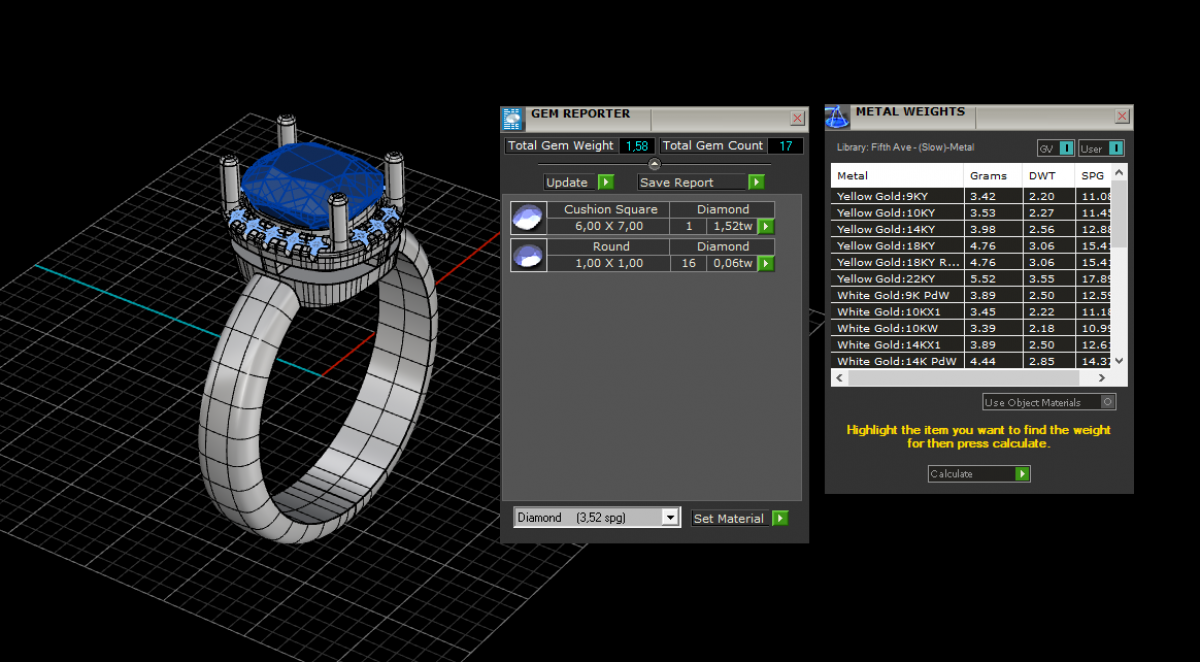Viewport: 1200px width, 662px height.
Task: Open the Diamond material dropdown
Action: (670, 518)
